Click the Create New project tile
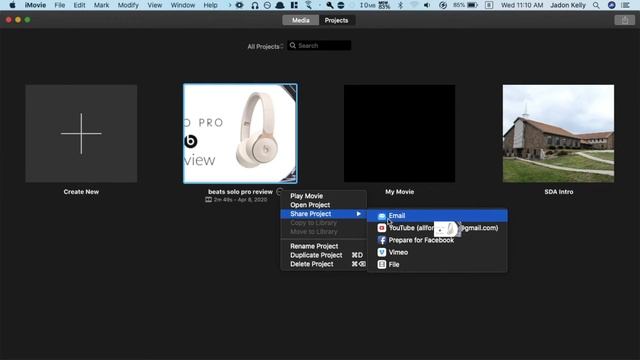640x360 pixels. point(81,133)
